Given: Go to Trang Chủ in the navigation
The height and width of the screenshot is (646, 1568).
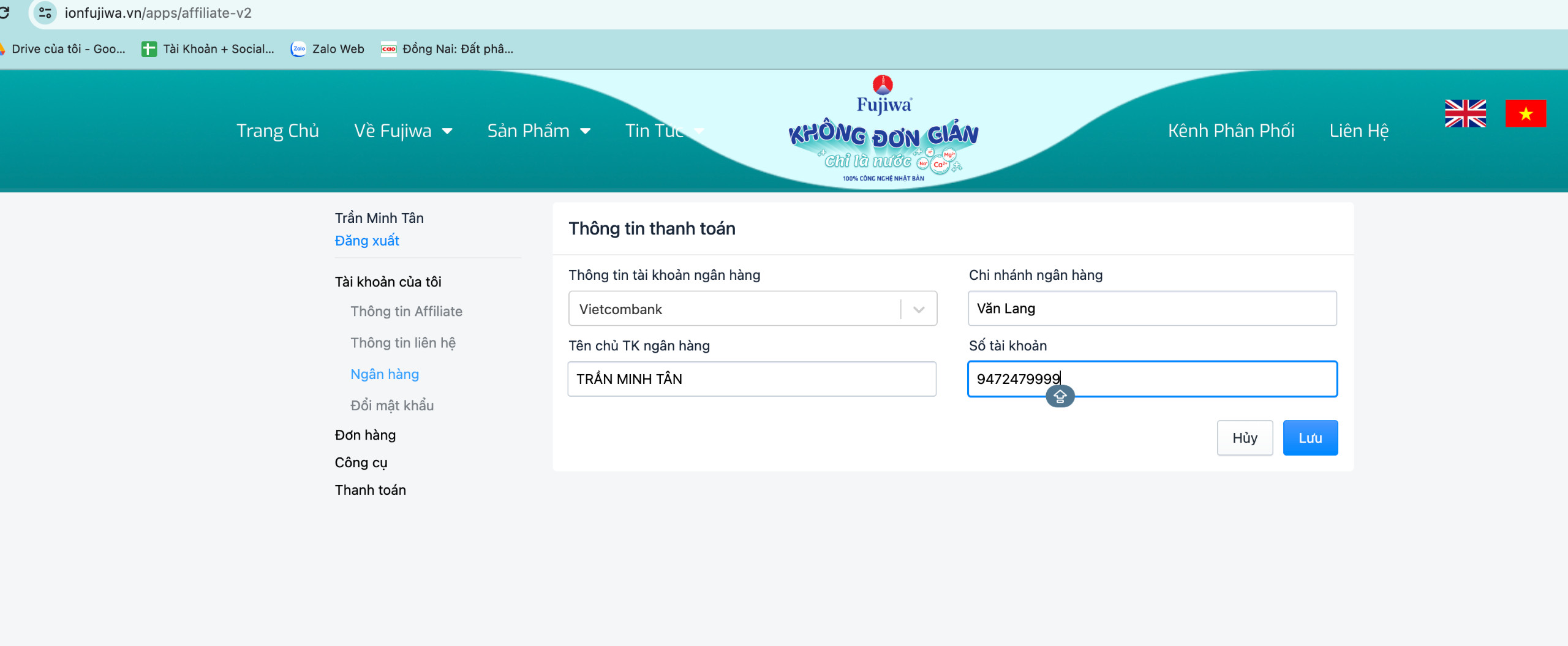Looking at the screenshot, I should (x=277, y=131).
